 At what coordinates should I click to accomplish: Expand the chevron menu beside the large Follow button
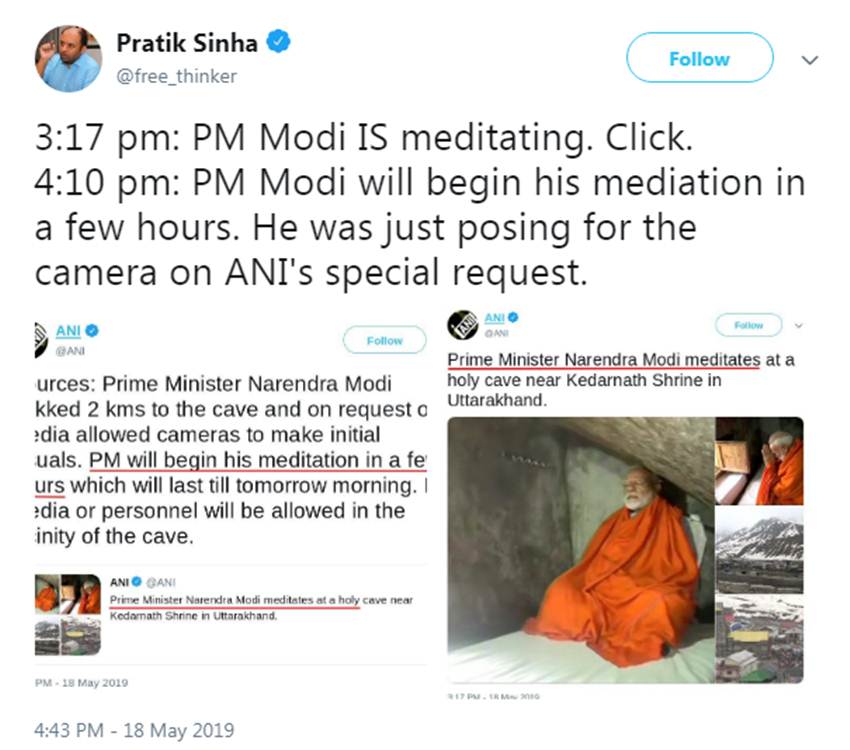[x=811, y=60]
